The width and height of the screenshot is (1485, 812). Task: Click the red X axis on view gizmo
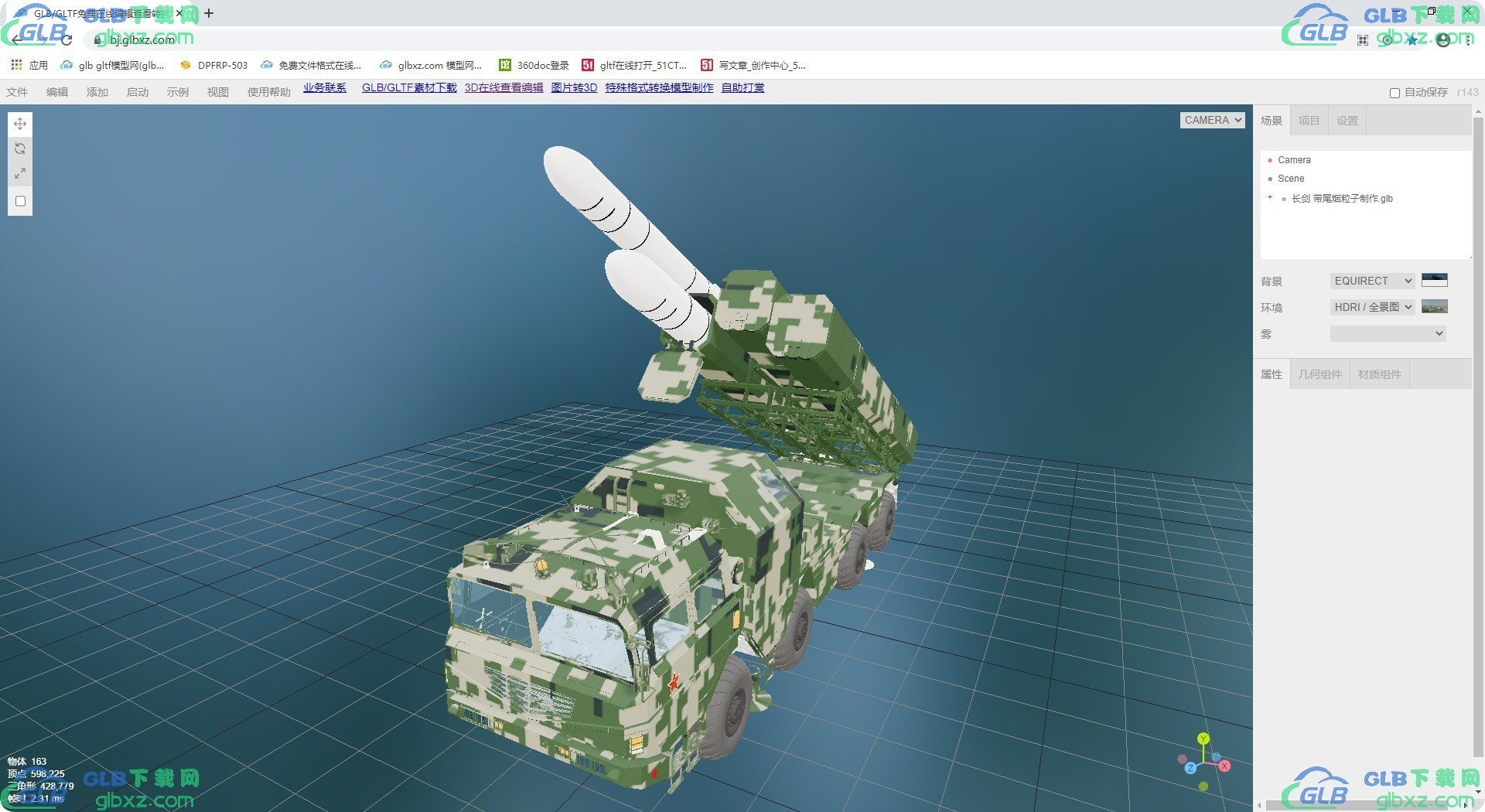pos(1224,766)
